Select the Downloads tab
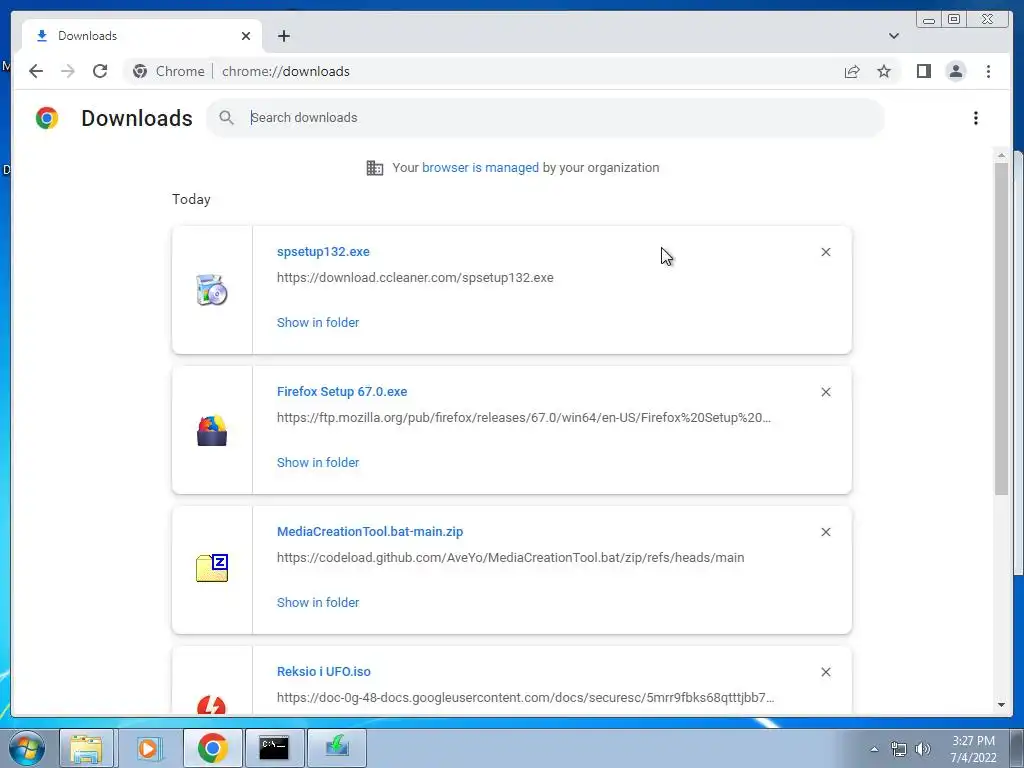The image size is (1024, 768). click(142, 36)
